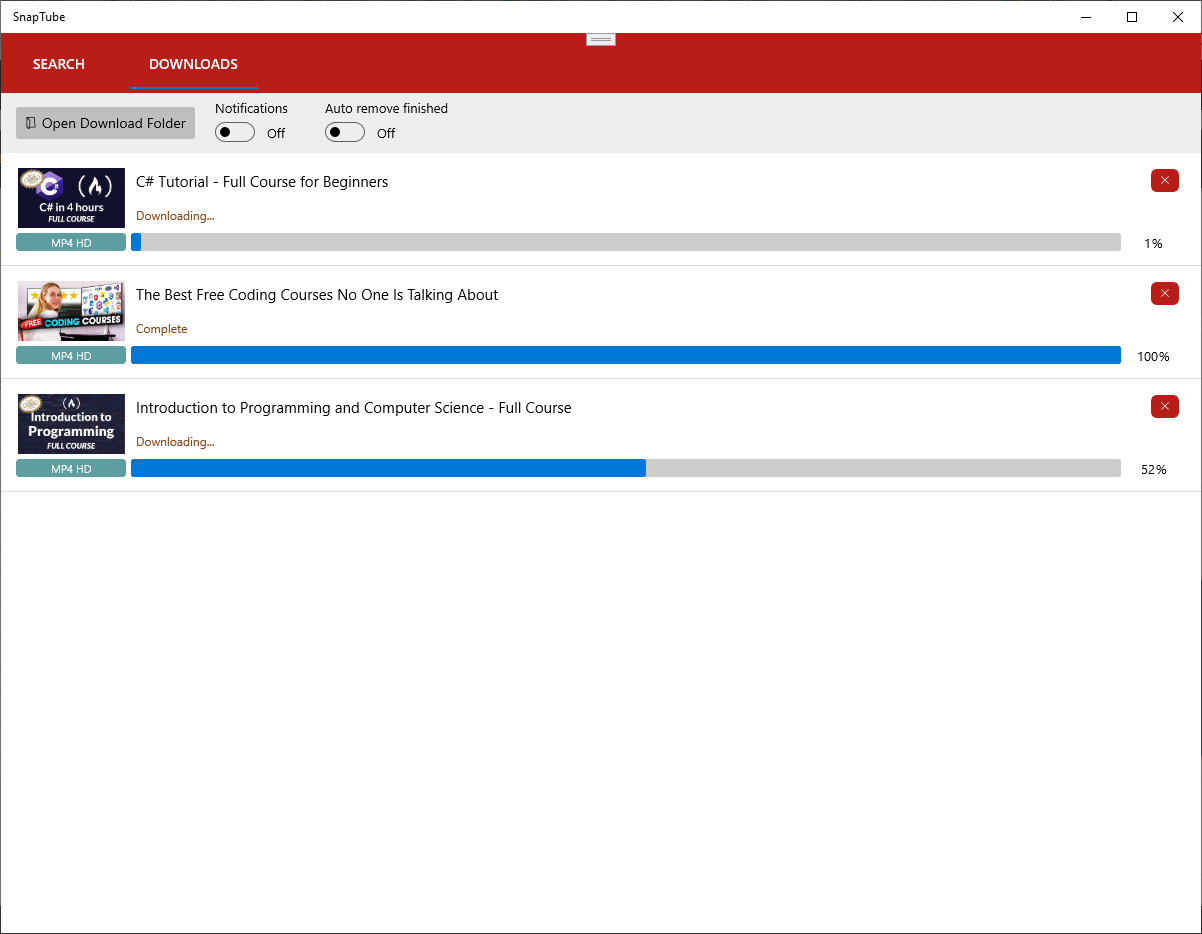Open the download folder

pyautogui.click(x=105, y=122)
